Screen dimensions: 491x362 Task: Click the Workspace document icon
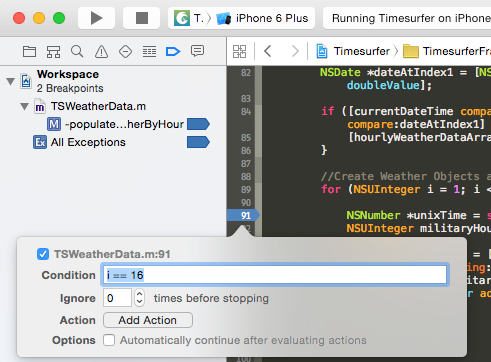[x=26, y=81]
